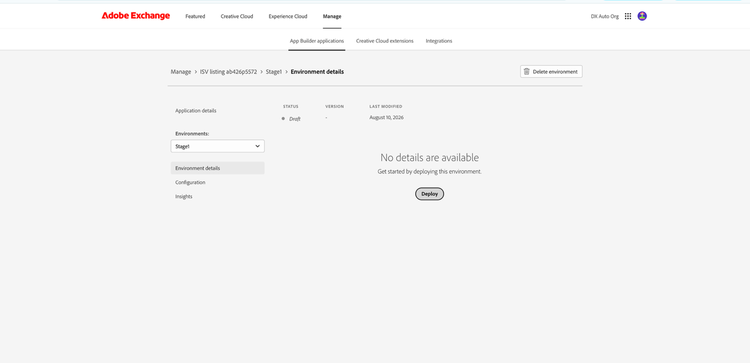The height and width of the screenshot is (363, 750).
Task: Click the LAST MODIFIED column label
Action: click(x=386, y=106)
